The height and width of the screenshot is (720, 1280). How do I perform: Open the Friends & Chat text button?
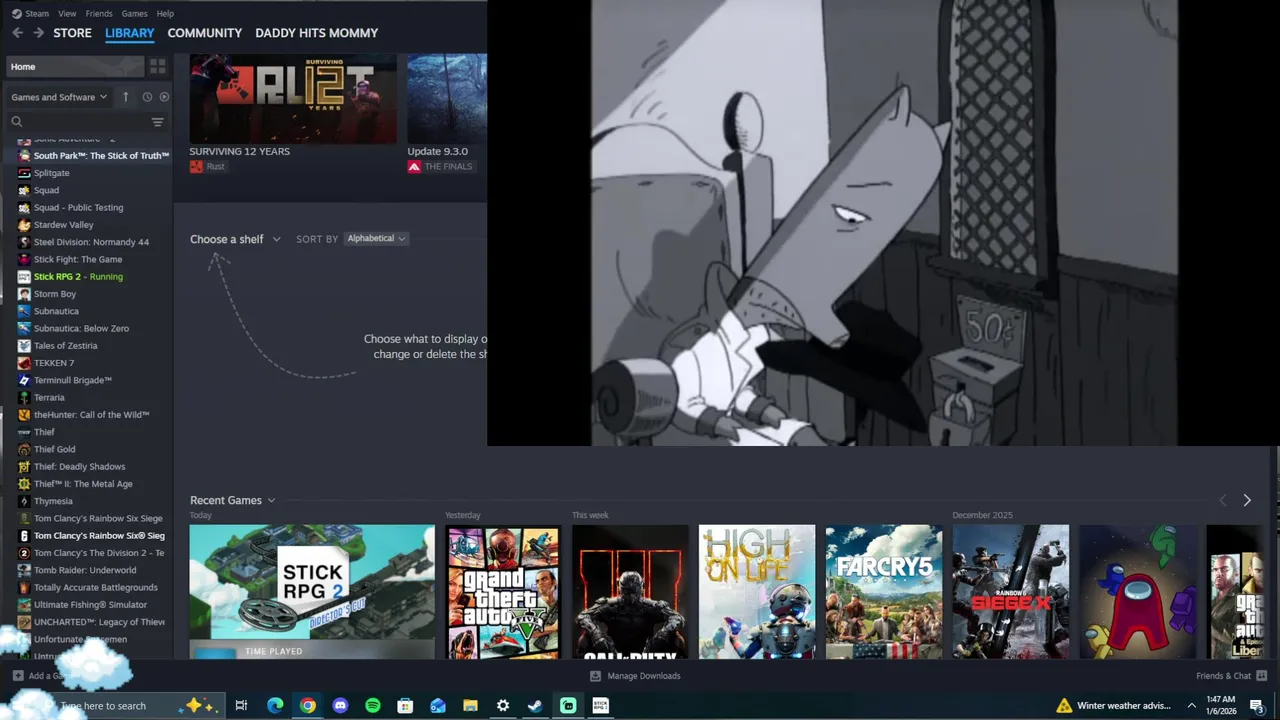click(x=1223, y=676)
